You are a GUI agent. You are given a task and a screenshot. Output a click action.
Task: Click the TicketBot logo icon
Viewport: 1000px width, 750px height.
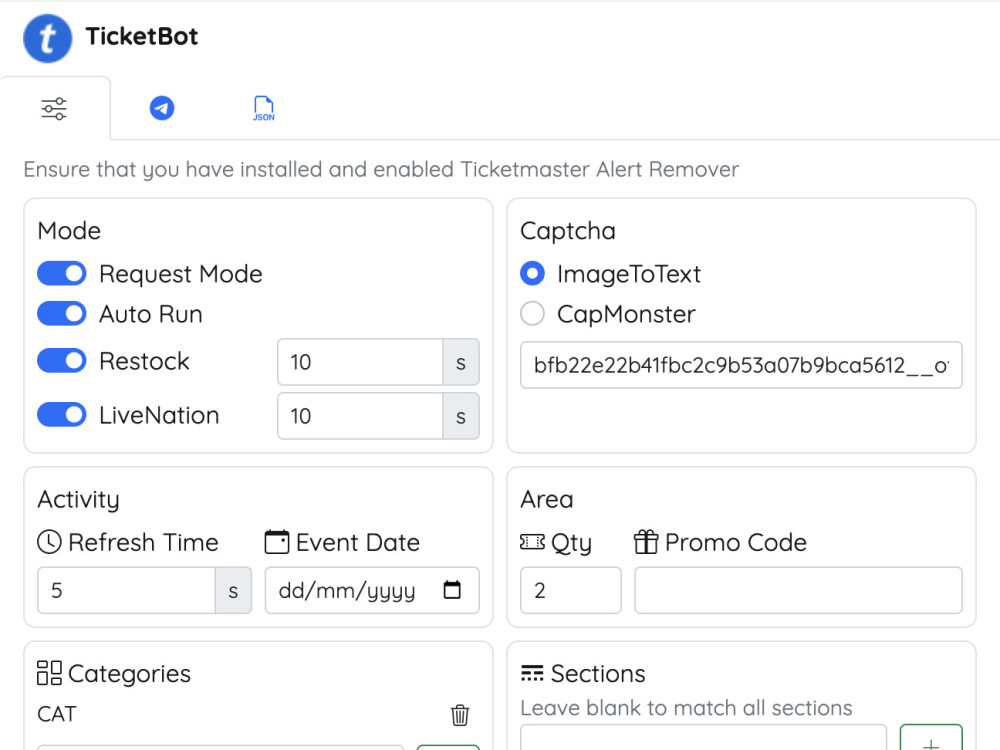click(x=47, y=38)
